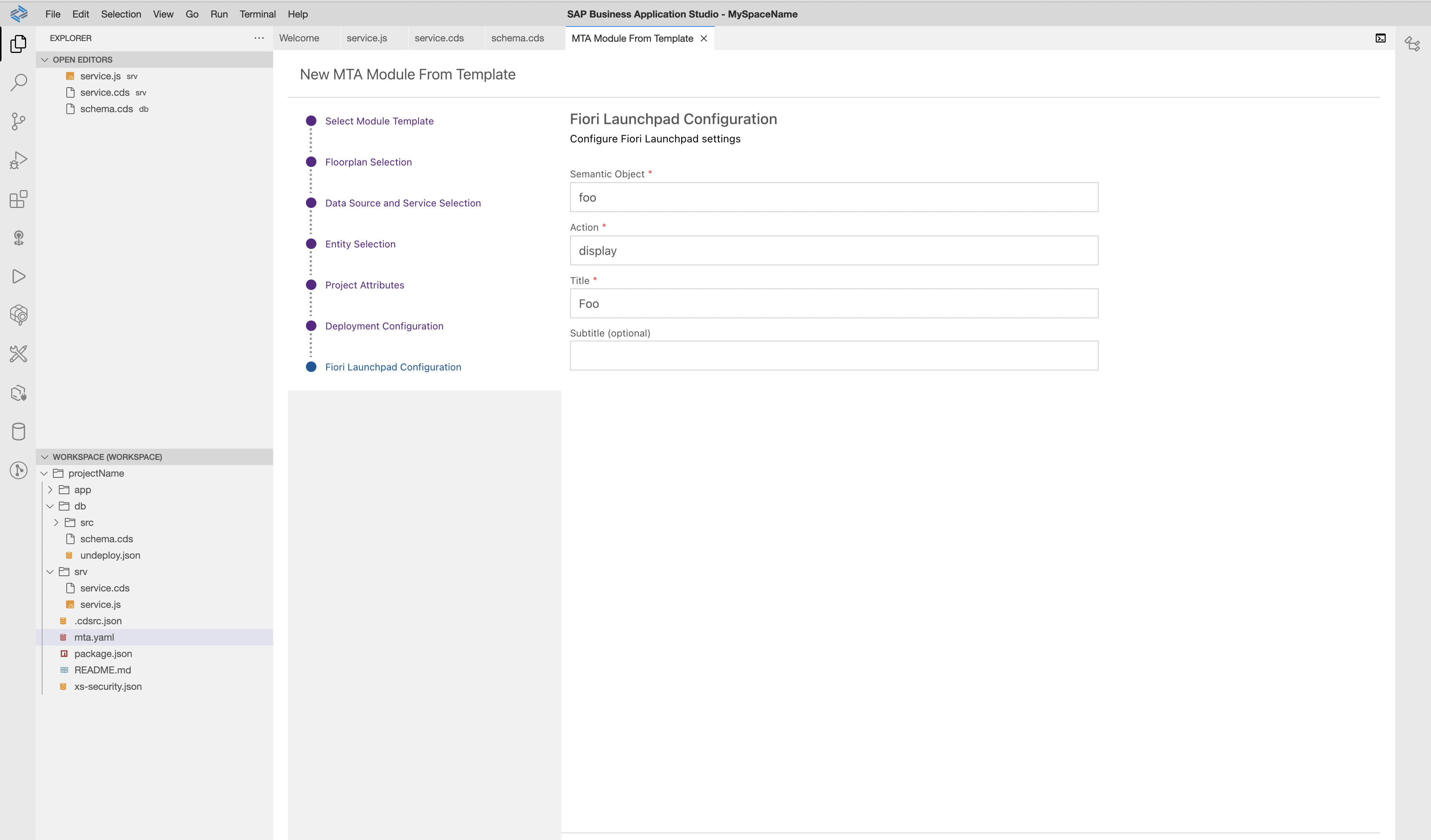
Task: Open the Cloud Foundry targets icon
Action: 18,237
